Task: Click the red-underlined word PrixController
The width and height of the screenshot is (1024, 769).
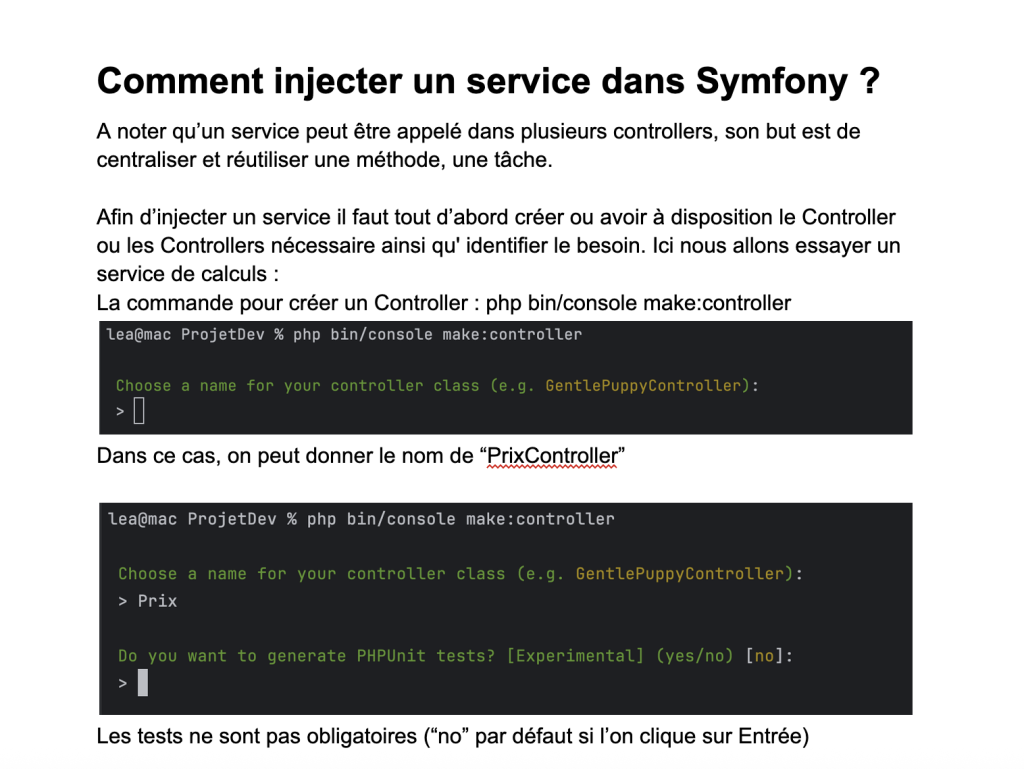Action: 551,457
